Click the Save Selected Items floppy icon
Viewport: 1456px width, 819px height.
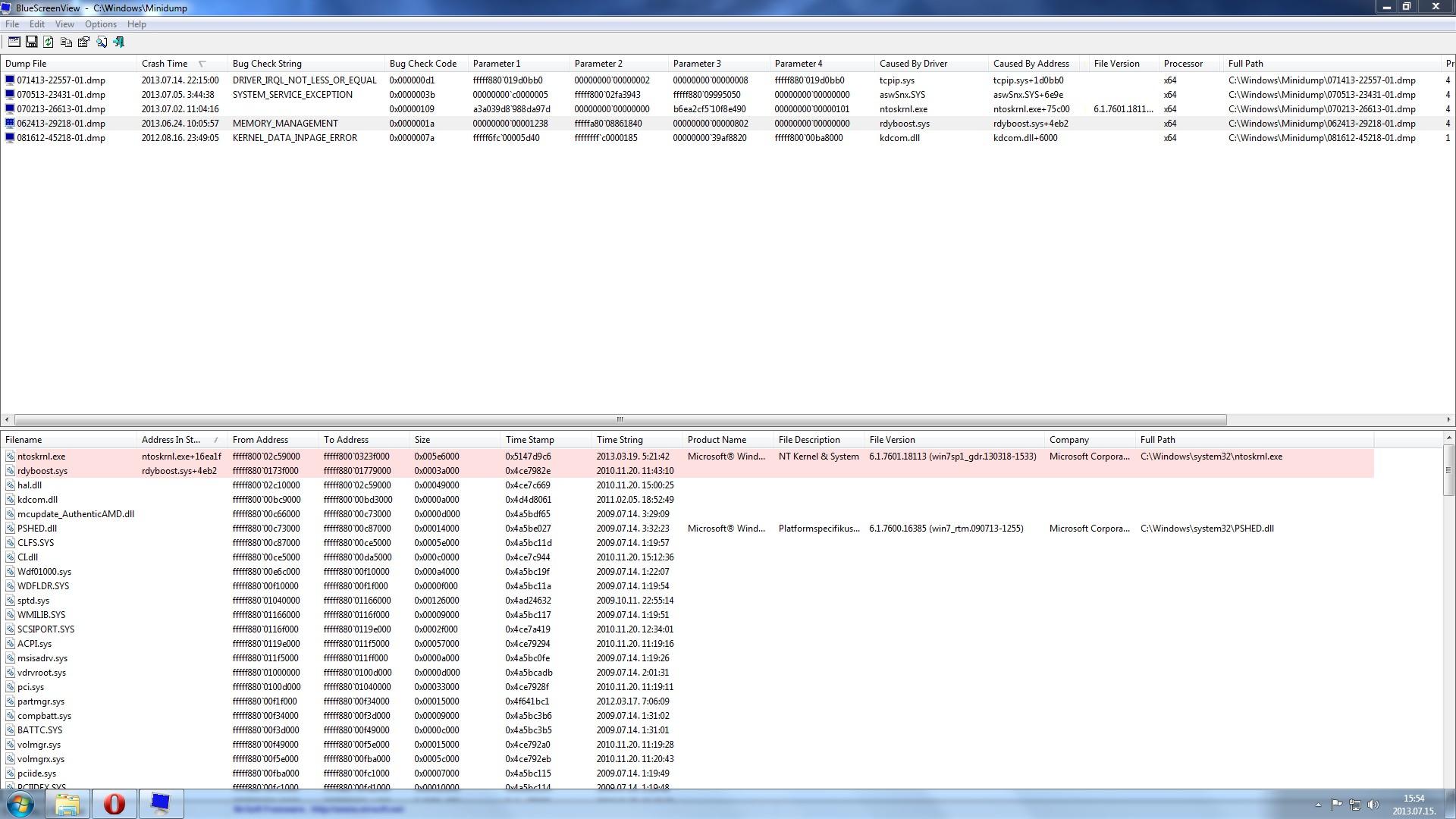(31, 42)
